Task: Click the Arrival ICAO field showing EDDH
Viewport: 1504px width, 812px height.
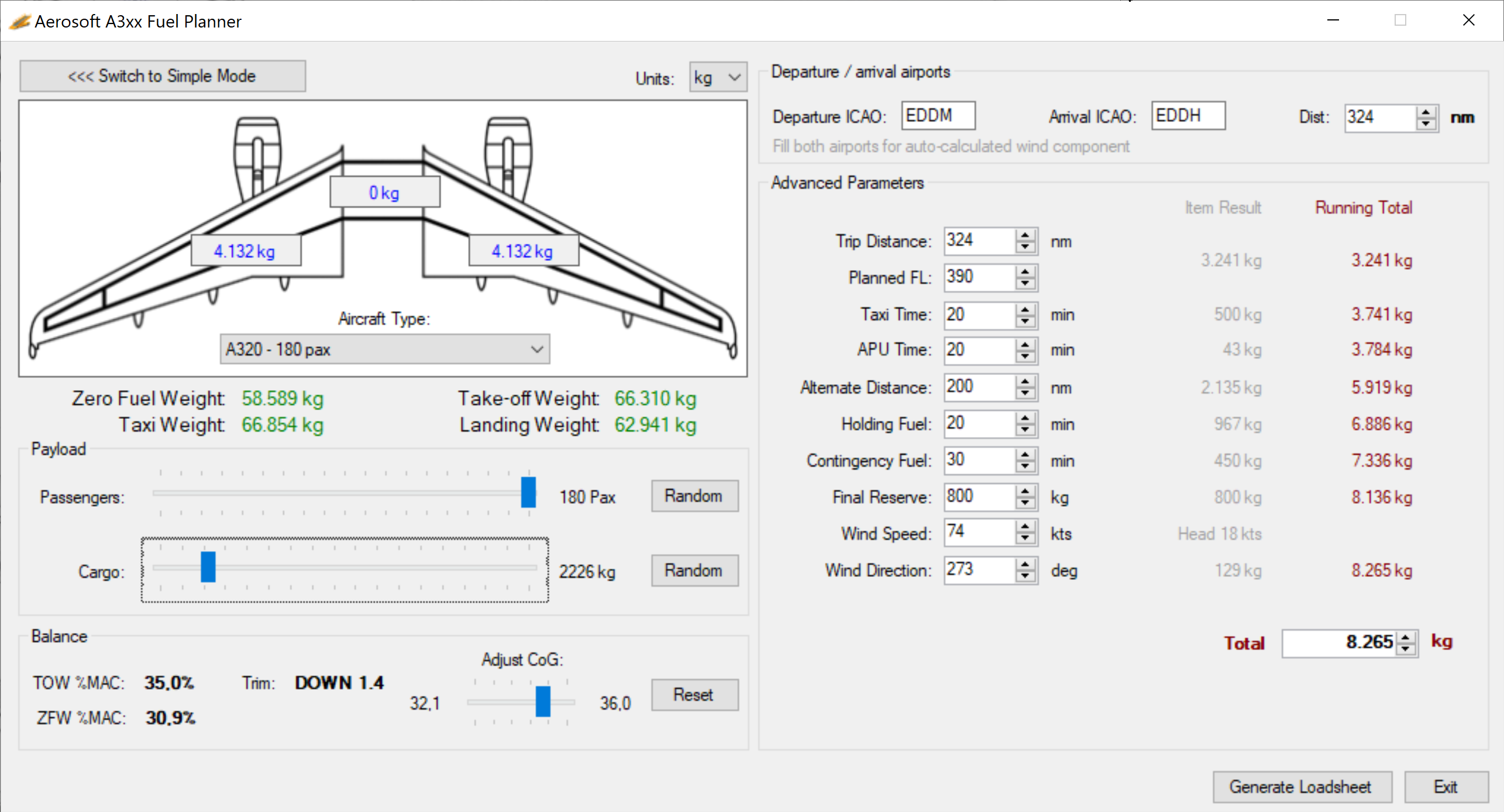Action: point(1188,115)
